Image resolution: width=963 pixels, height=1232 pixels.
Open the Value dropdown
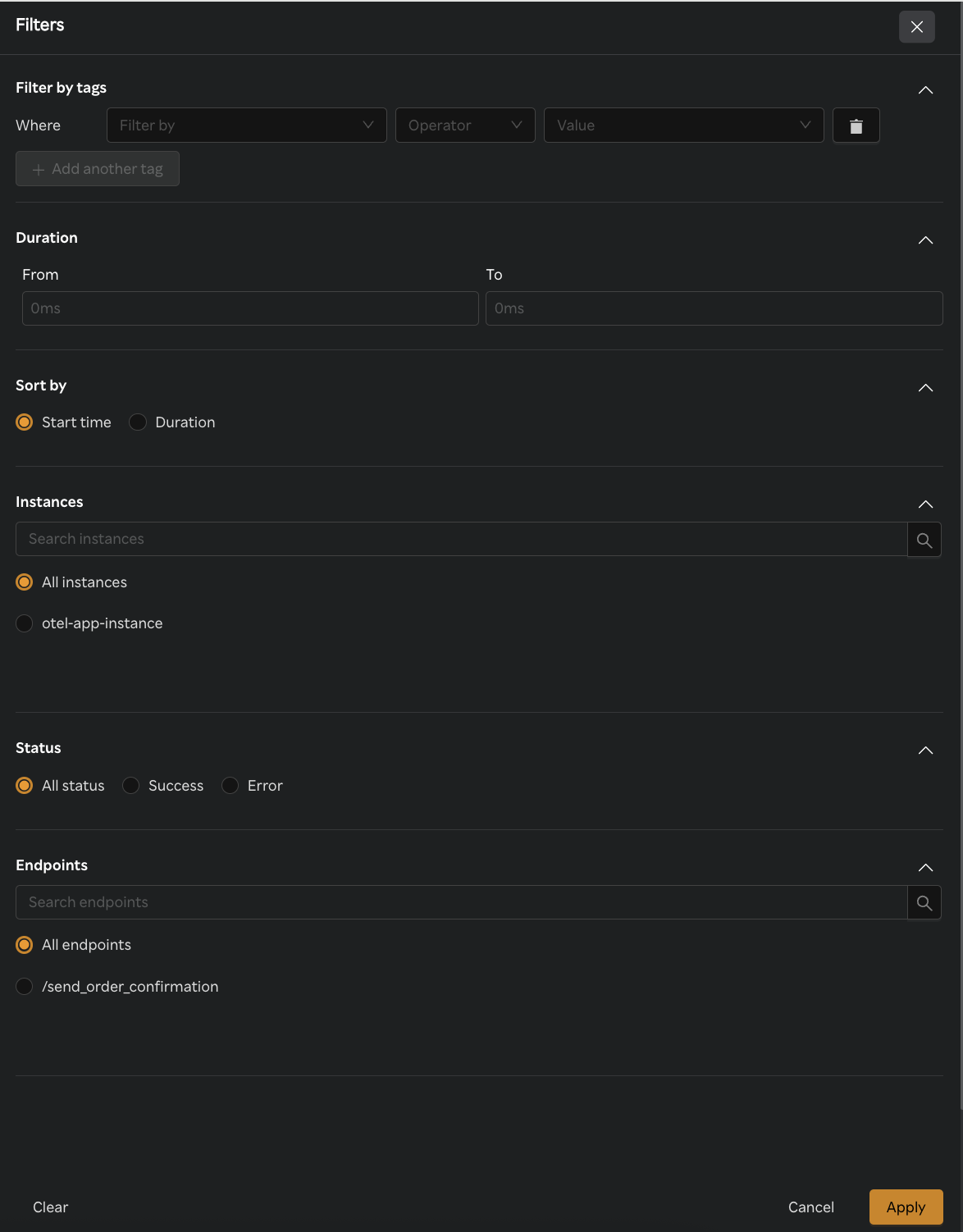pyautogui.click(x=683, y=125)
